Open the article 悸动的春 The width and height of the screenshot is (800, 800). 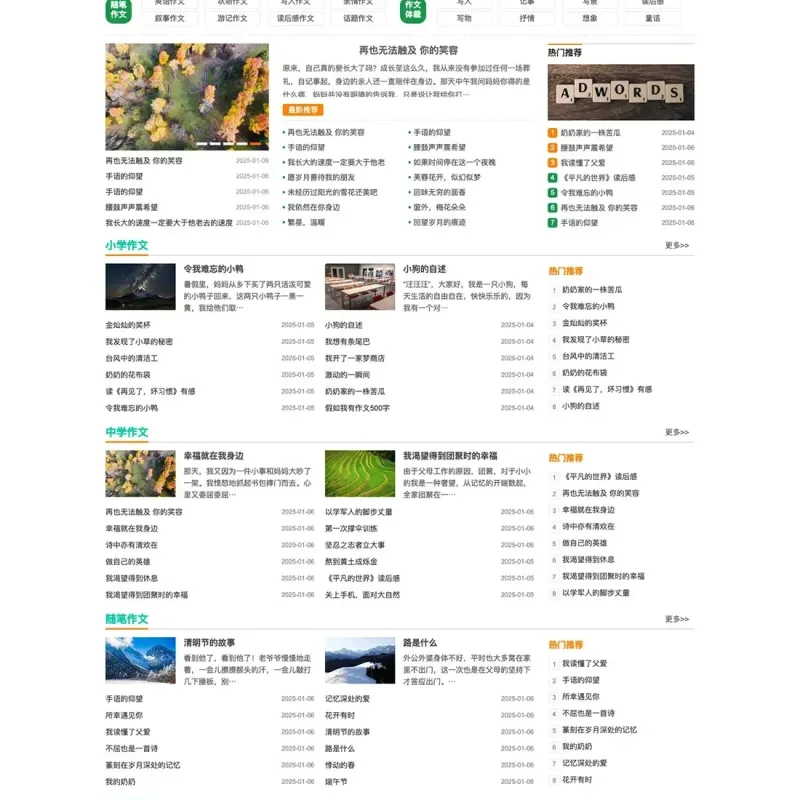[x=340, y=765]
